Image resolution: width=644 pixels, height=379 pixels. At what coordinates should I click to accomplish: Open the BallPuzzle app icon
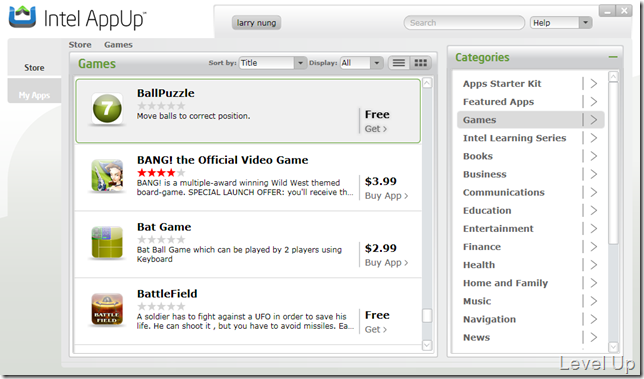(x=107, y=109)
